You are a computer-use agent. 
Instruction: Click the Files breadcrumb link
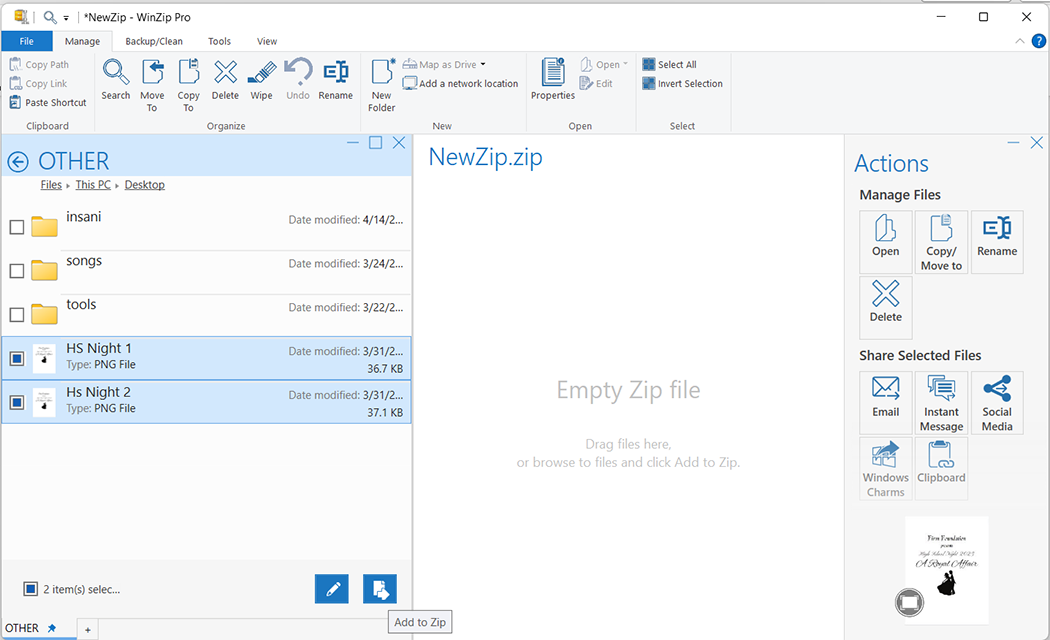pyautogui.click(x=51, y=185)
